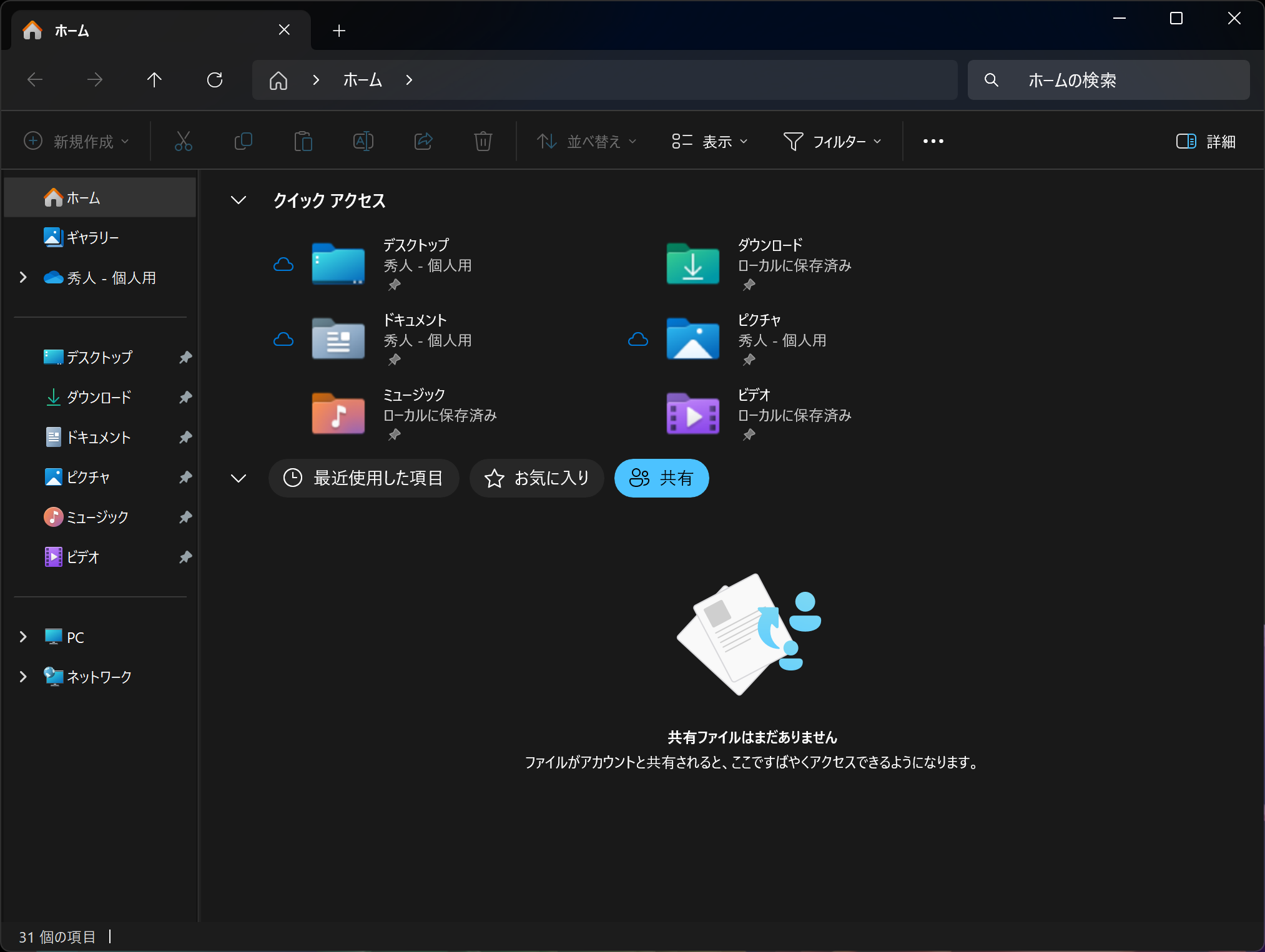
Task: Click the Rename icon in toolbar
Action: pos(363,142)
